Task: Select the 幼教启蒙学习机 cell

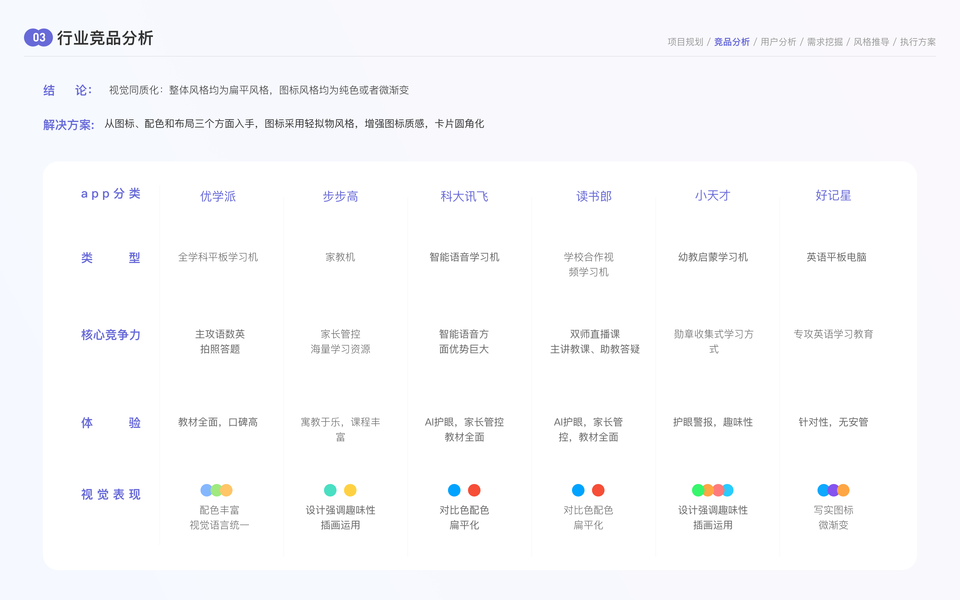Action: click(713, 257)
